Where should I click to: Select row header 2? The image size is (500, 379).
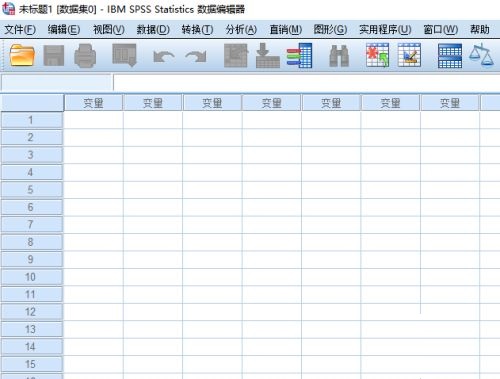point(32,137)
